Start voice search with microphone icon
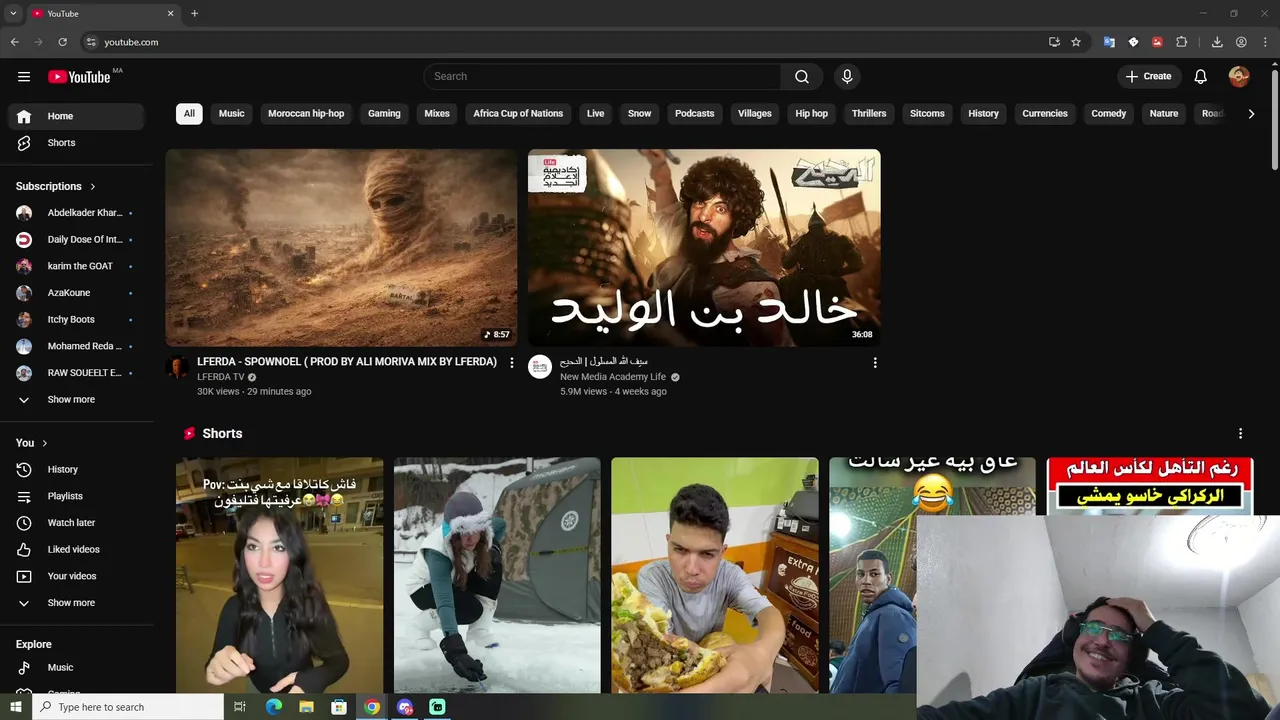 pyautogui.click(x=847, y=77)
